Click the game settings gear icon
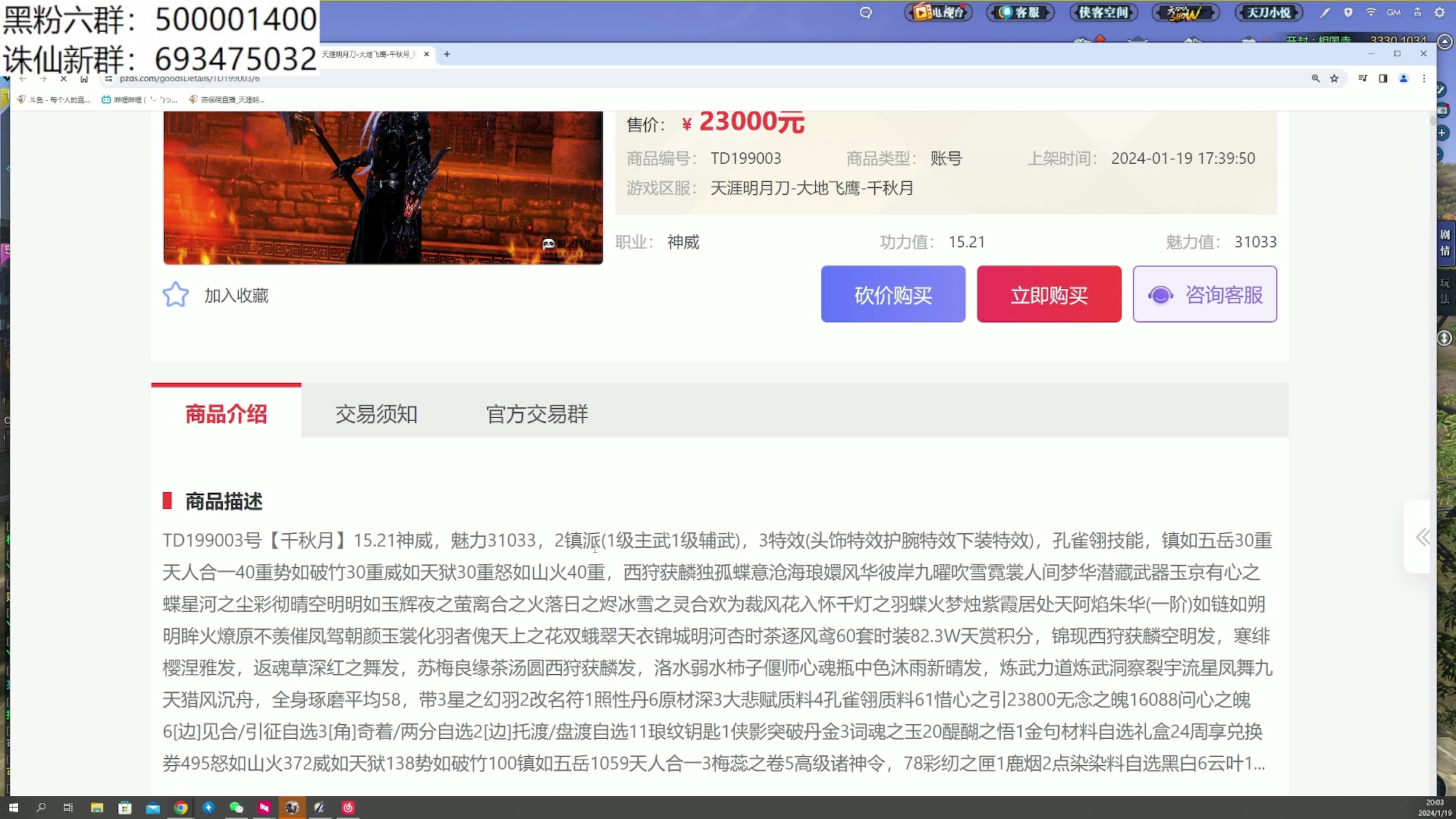The width and height of the screenshot is (1456, 819). [1439, 12]
